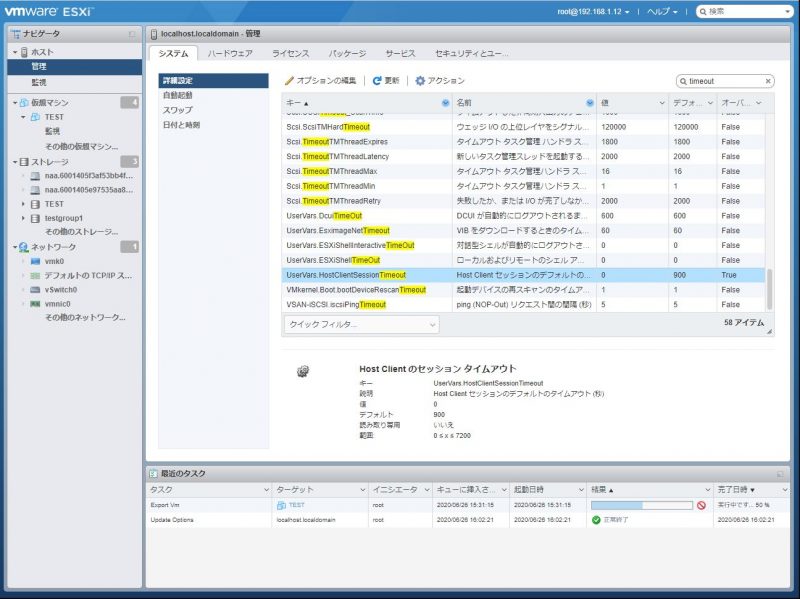
Task: Open the root@192.168.1.12 user dropdown
Action: (593, 11)
